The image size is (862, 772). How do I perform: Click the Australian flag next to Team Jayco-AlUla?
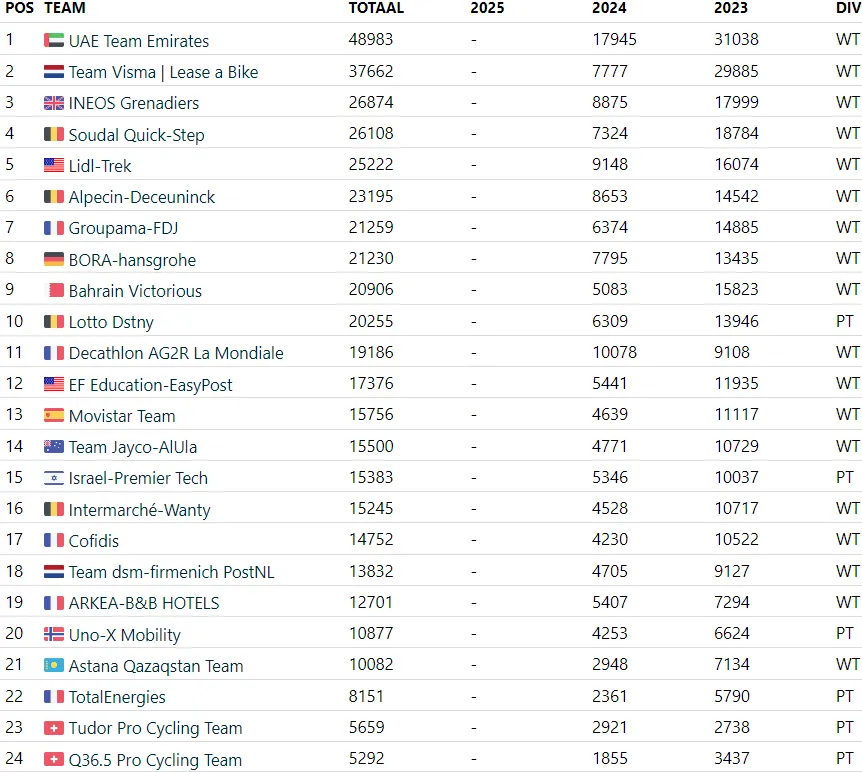(x=54, y=446)
